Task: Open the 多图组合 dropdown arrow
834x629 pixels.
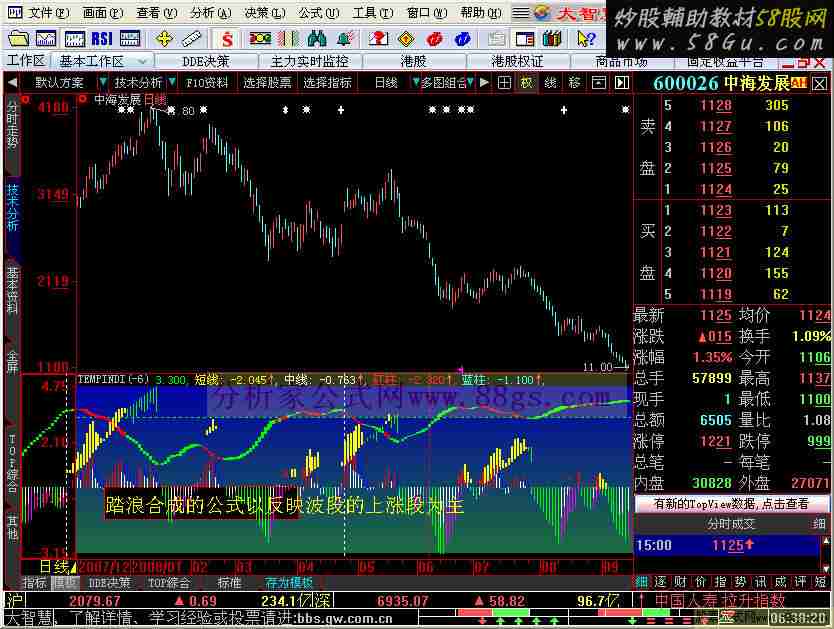Action: pyautogui.click(x=470, y=82)
